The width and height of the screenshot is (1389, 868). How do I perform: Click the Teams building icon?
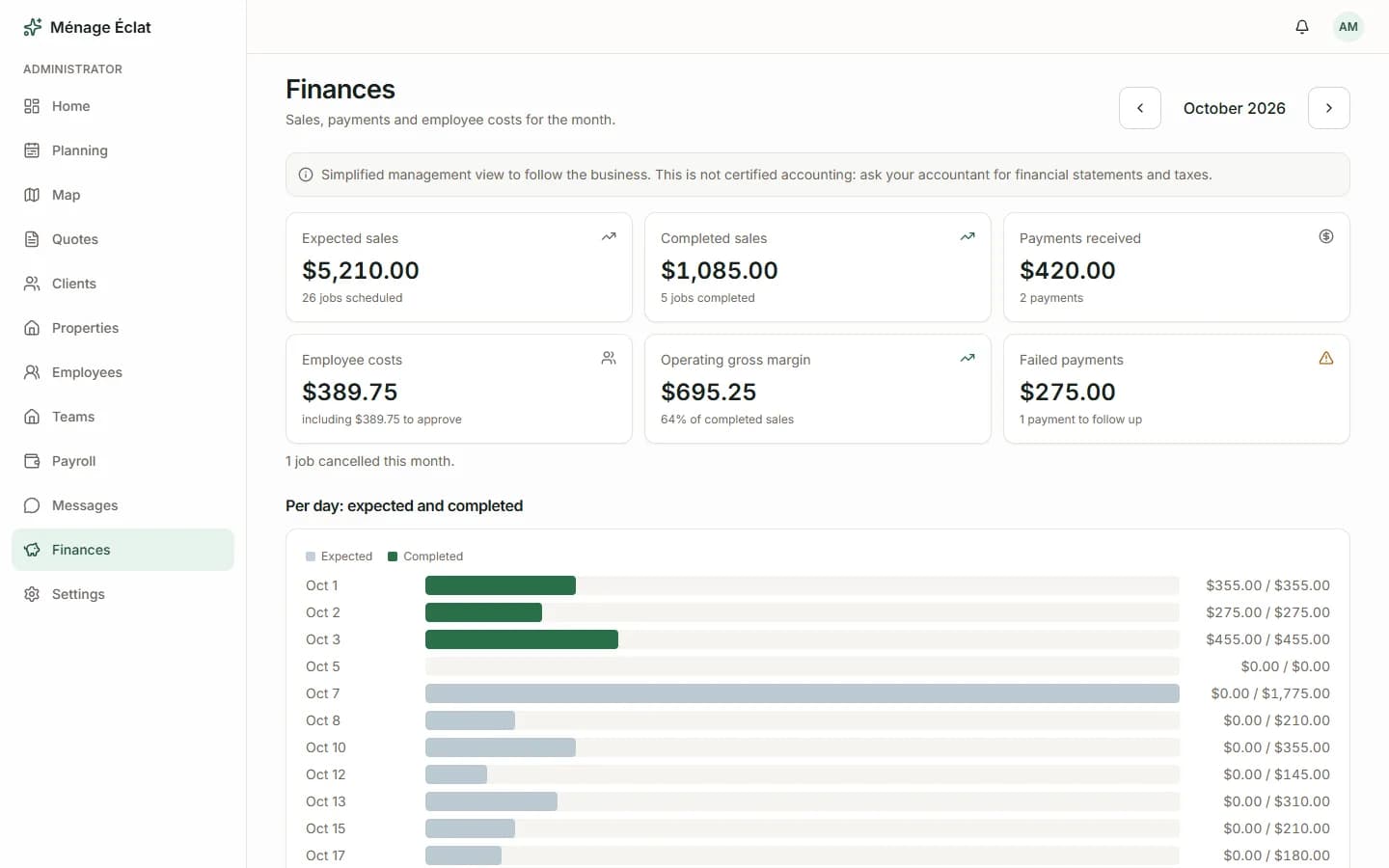[x=32, y=417]
